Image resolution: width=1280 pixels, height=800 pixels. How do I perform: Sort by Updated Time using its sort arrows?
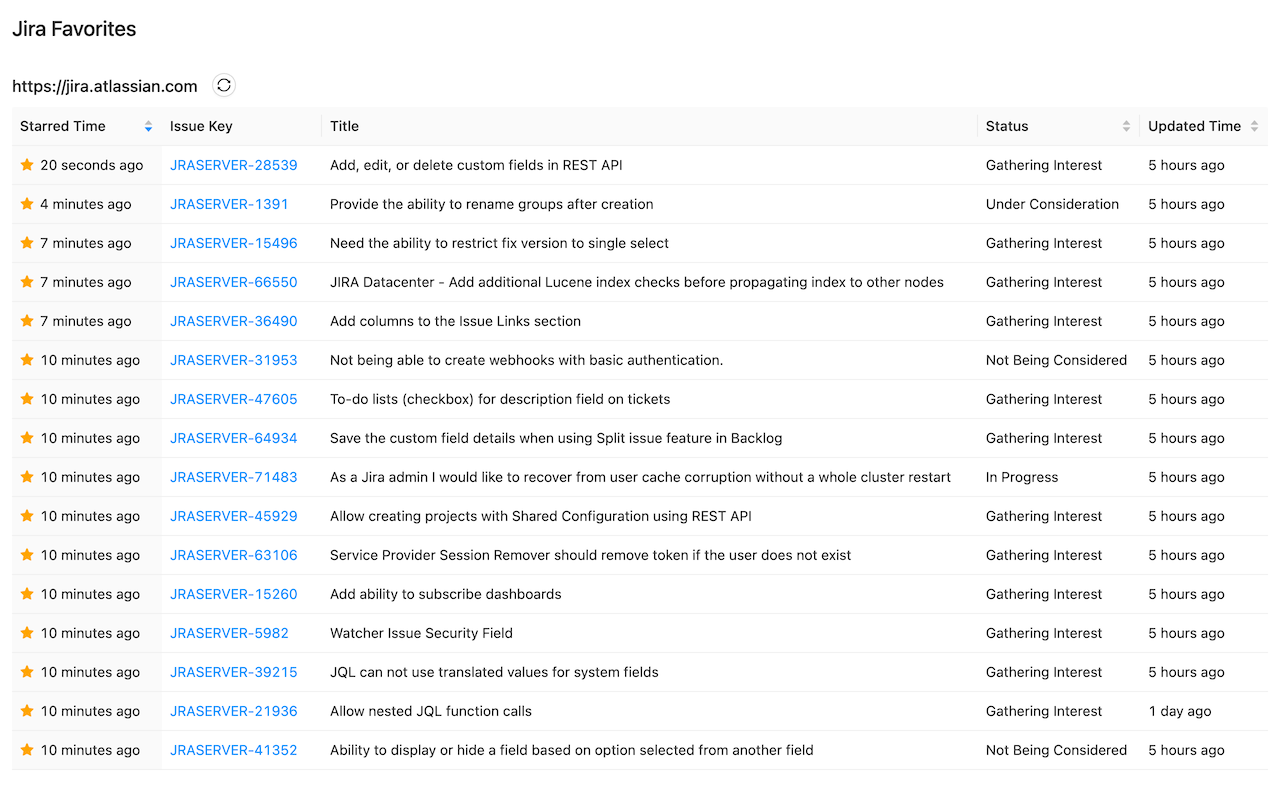tap(1254, 126)
